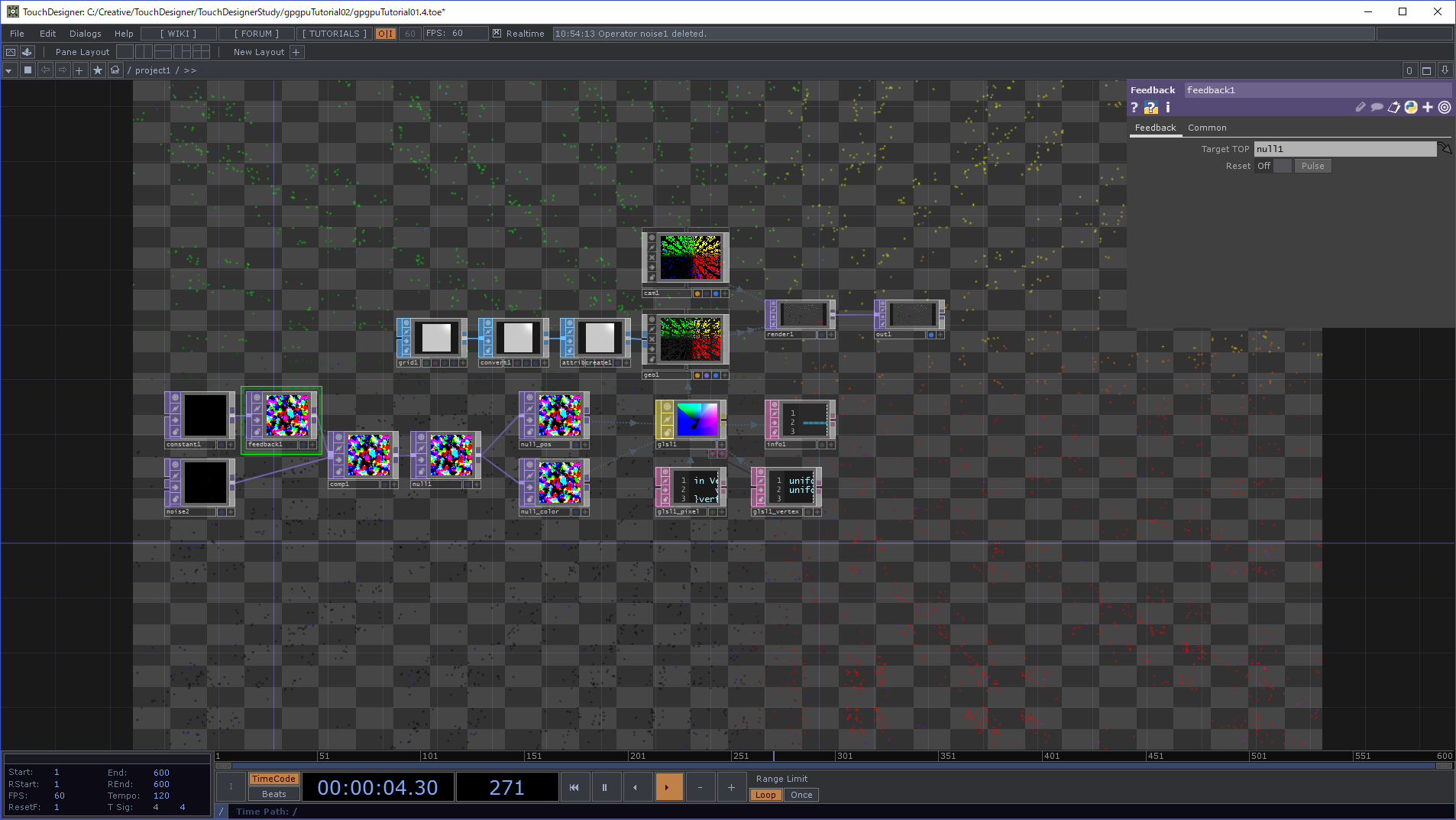Open Python help for the Feedback operator
Image resolution: width=1456 pixels, height=820 pixels.
pos(1151,108)
